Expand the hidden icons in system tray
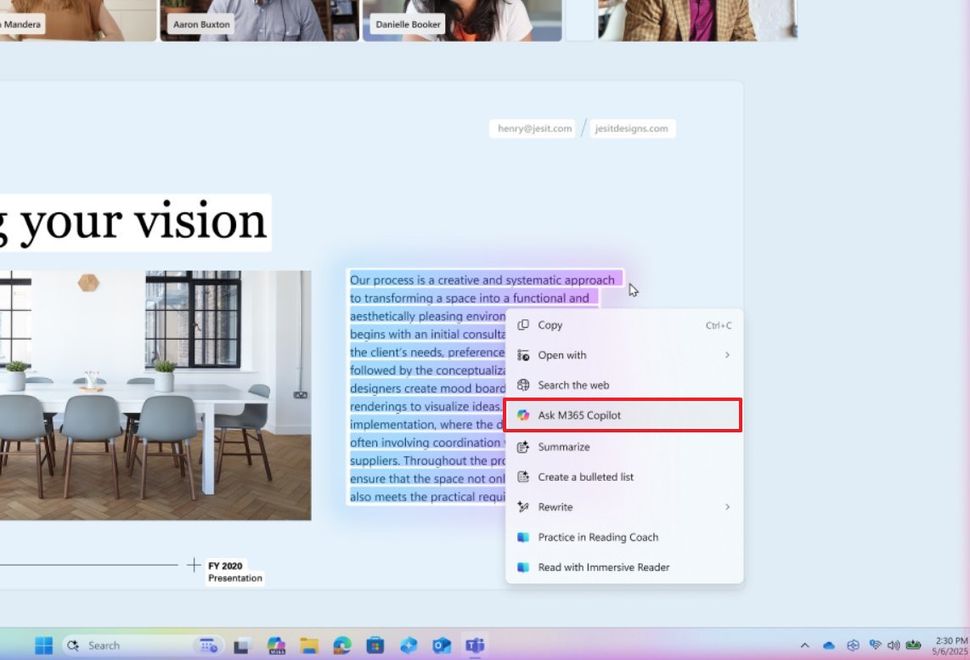 (x=806, y=645)
